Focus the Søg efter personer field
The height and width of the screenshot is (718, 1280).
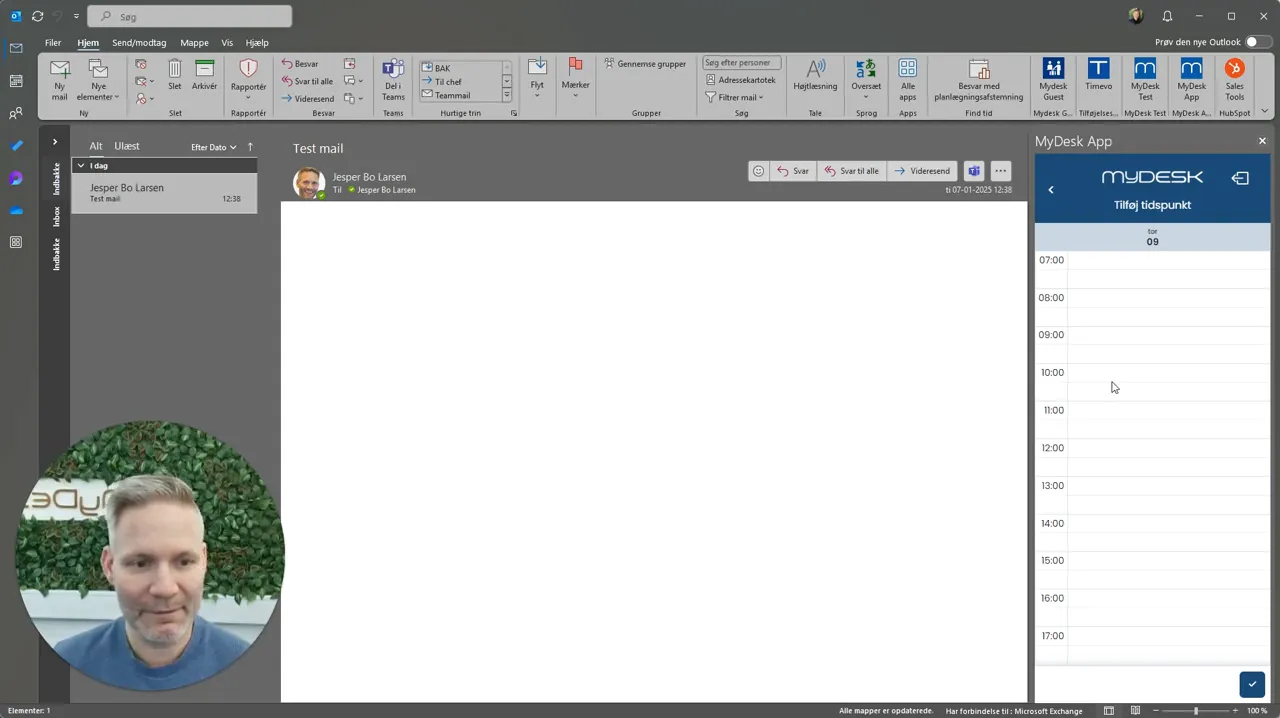pos(742,63)
